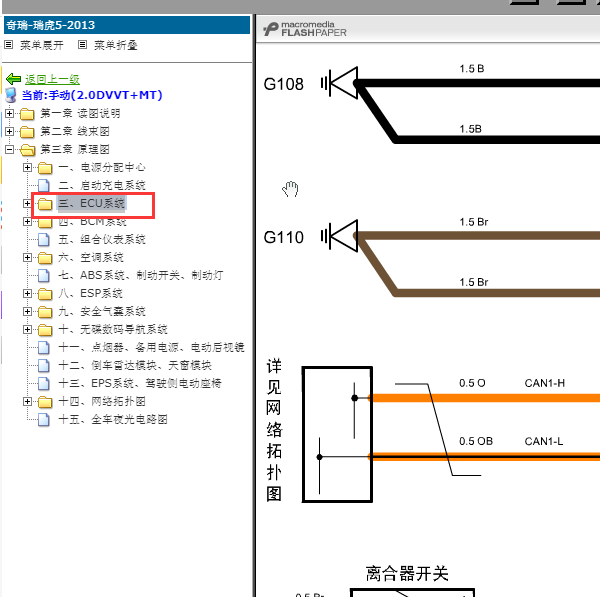Open 十、无碟数码导航系统 folder

113,329
